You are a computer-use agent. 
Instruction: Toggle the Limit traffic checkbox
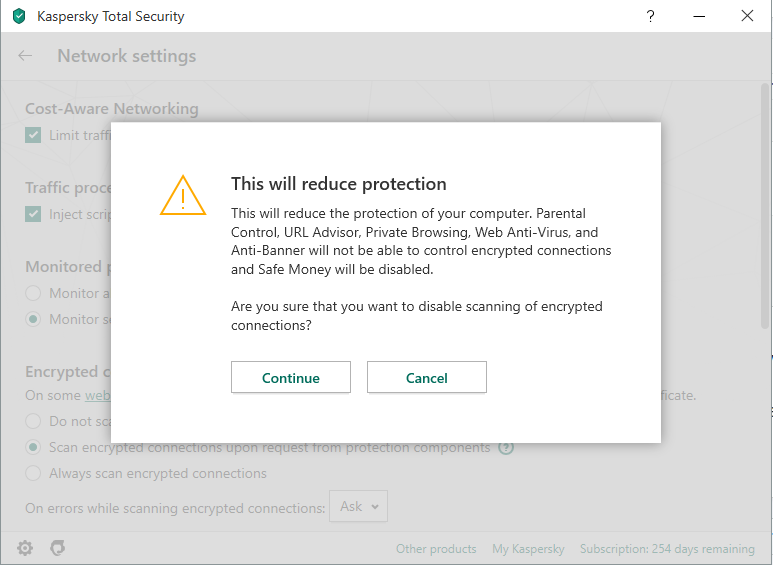(34, 135)
